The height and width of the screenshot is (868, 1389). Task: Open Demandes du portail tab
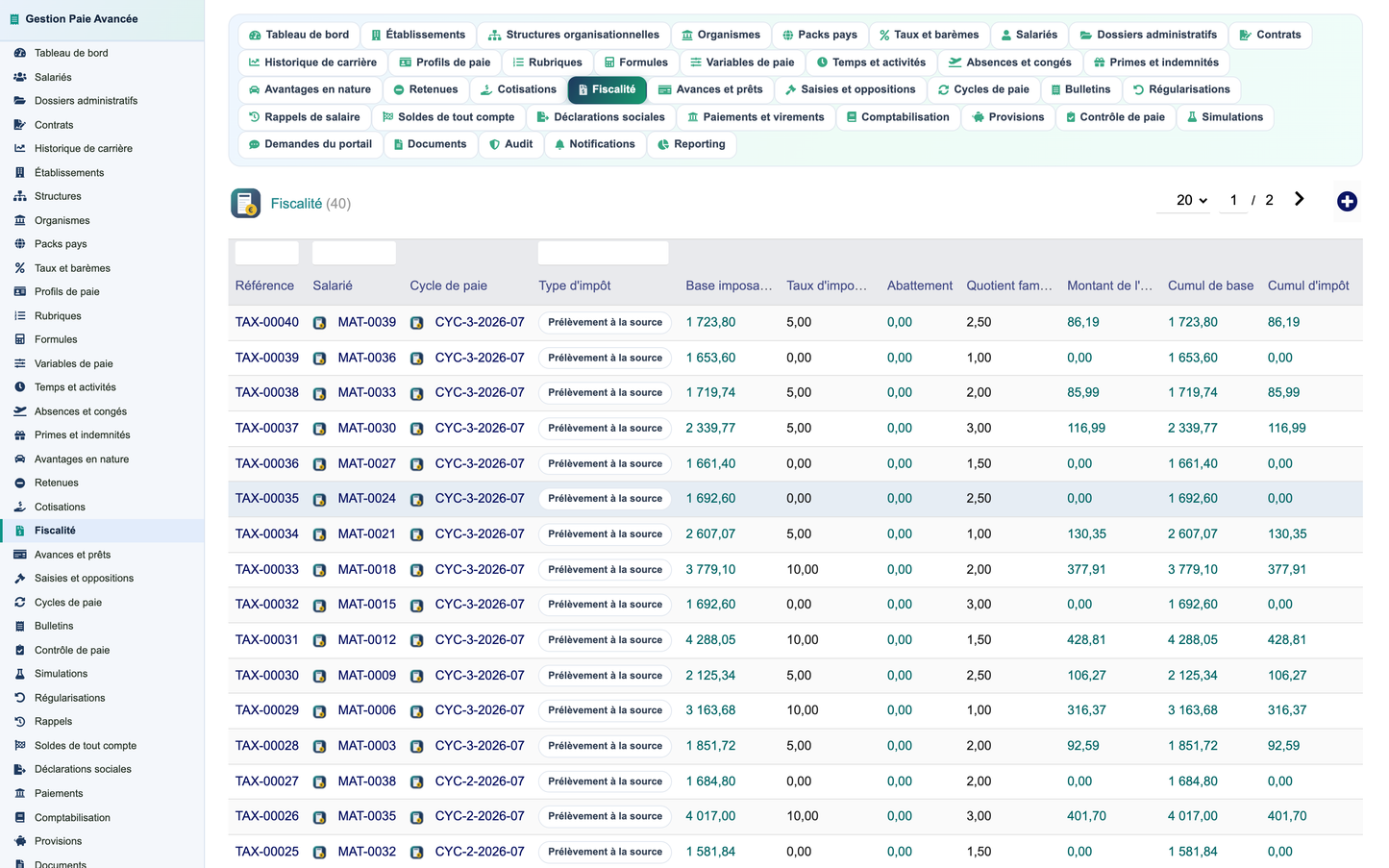click(x=310, y=144)
